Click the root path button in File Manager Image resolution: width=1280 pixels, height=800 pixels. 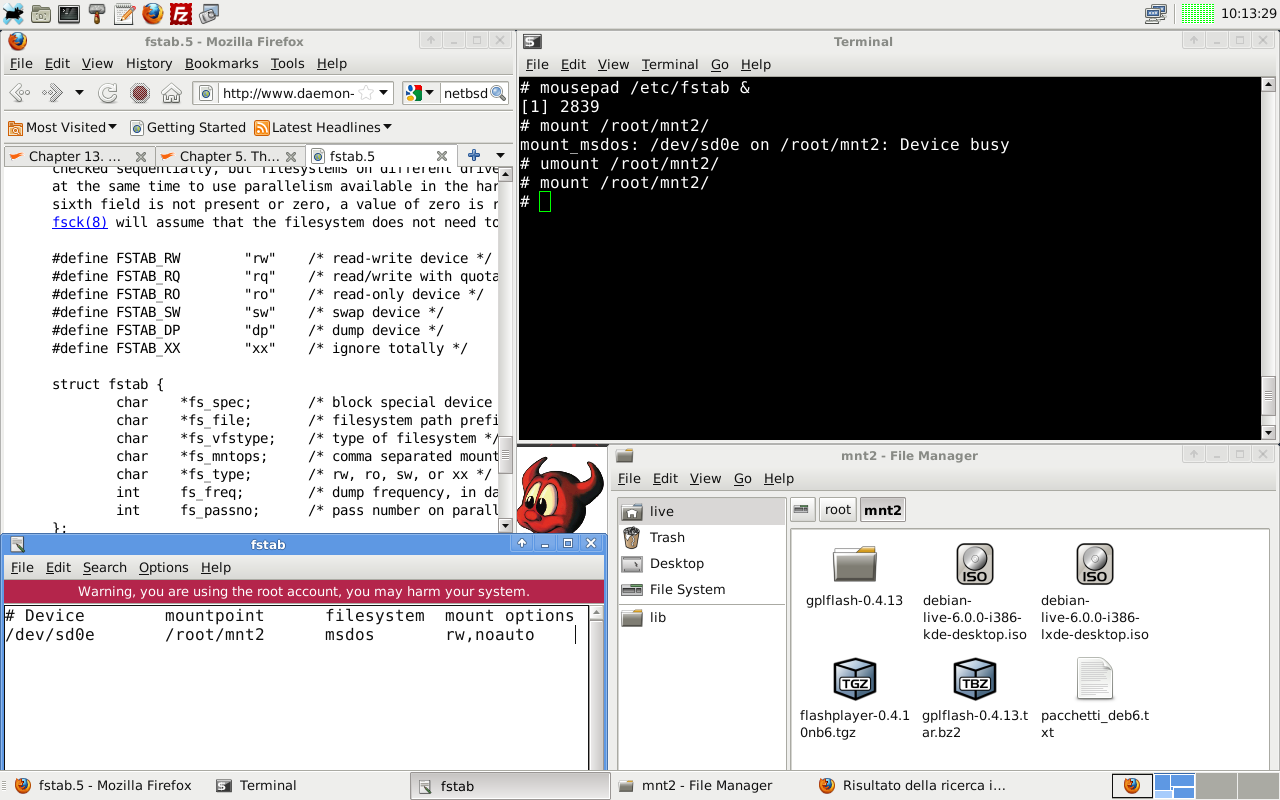point(837,510)
